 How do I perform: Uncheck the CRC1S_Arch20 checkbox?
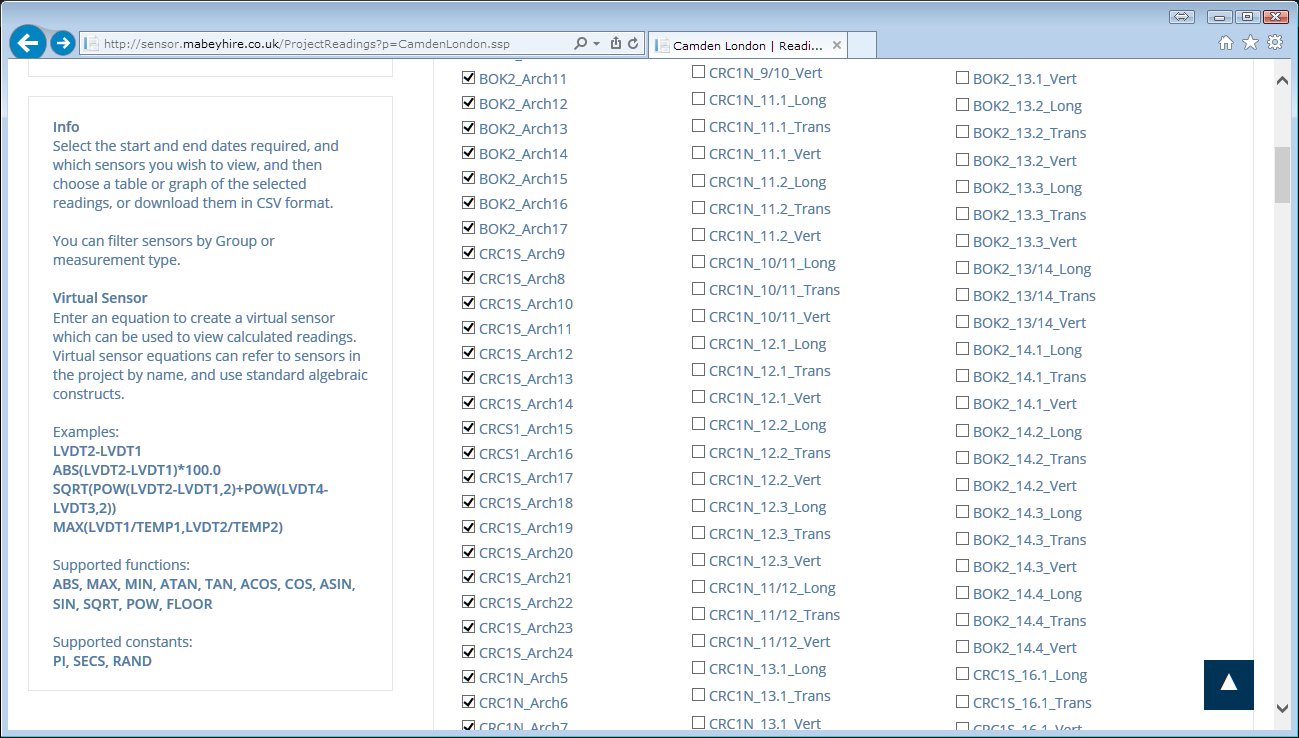click(469, 552)
